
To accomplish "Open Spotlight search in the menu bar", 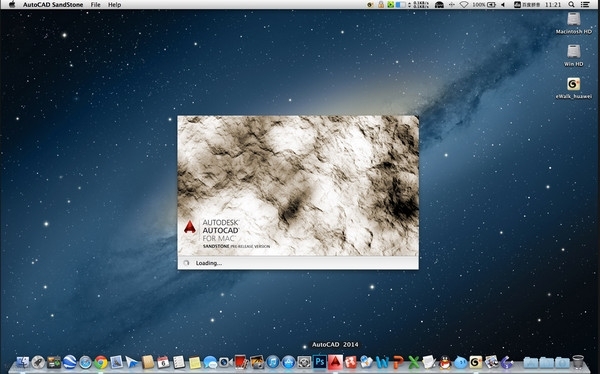I will 571,5.
